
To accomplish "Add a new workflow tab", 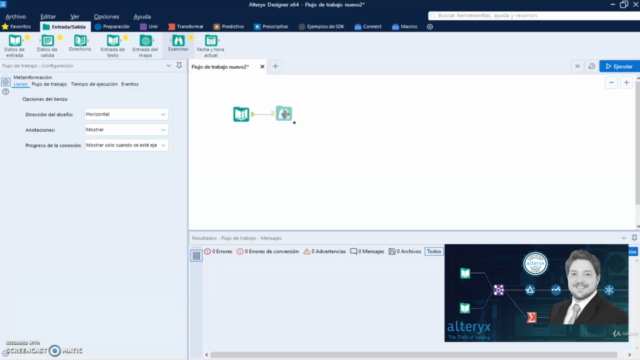I will click(x=275, y=66).
